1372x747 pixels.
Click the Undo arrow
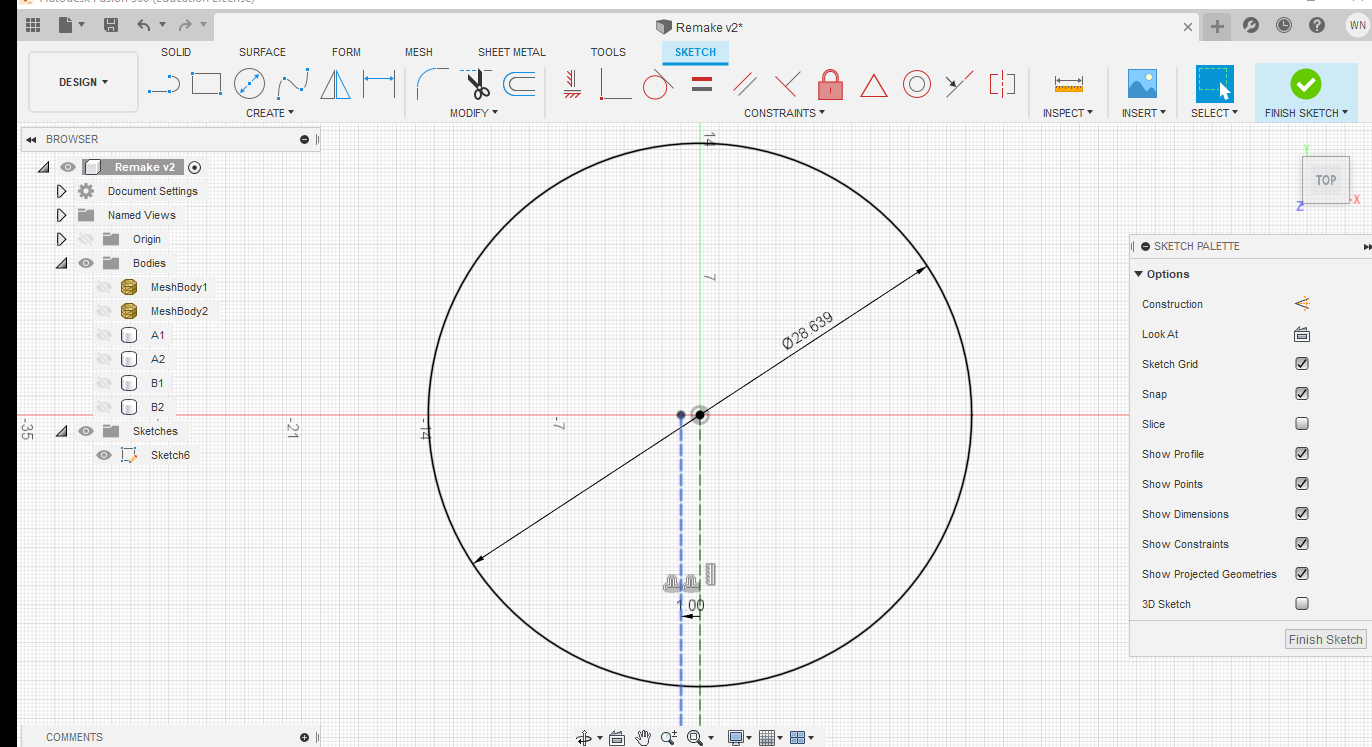coord(144,25)
